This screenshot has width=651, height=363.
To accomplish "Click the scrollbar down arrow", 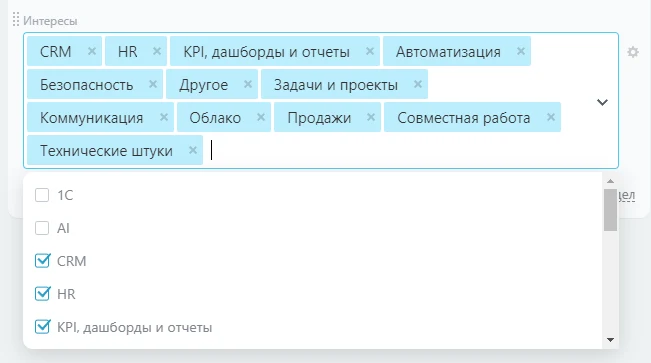I will pyautogui.click(x=610, y=340).
